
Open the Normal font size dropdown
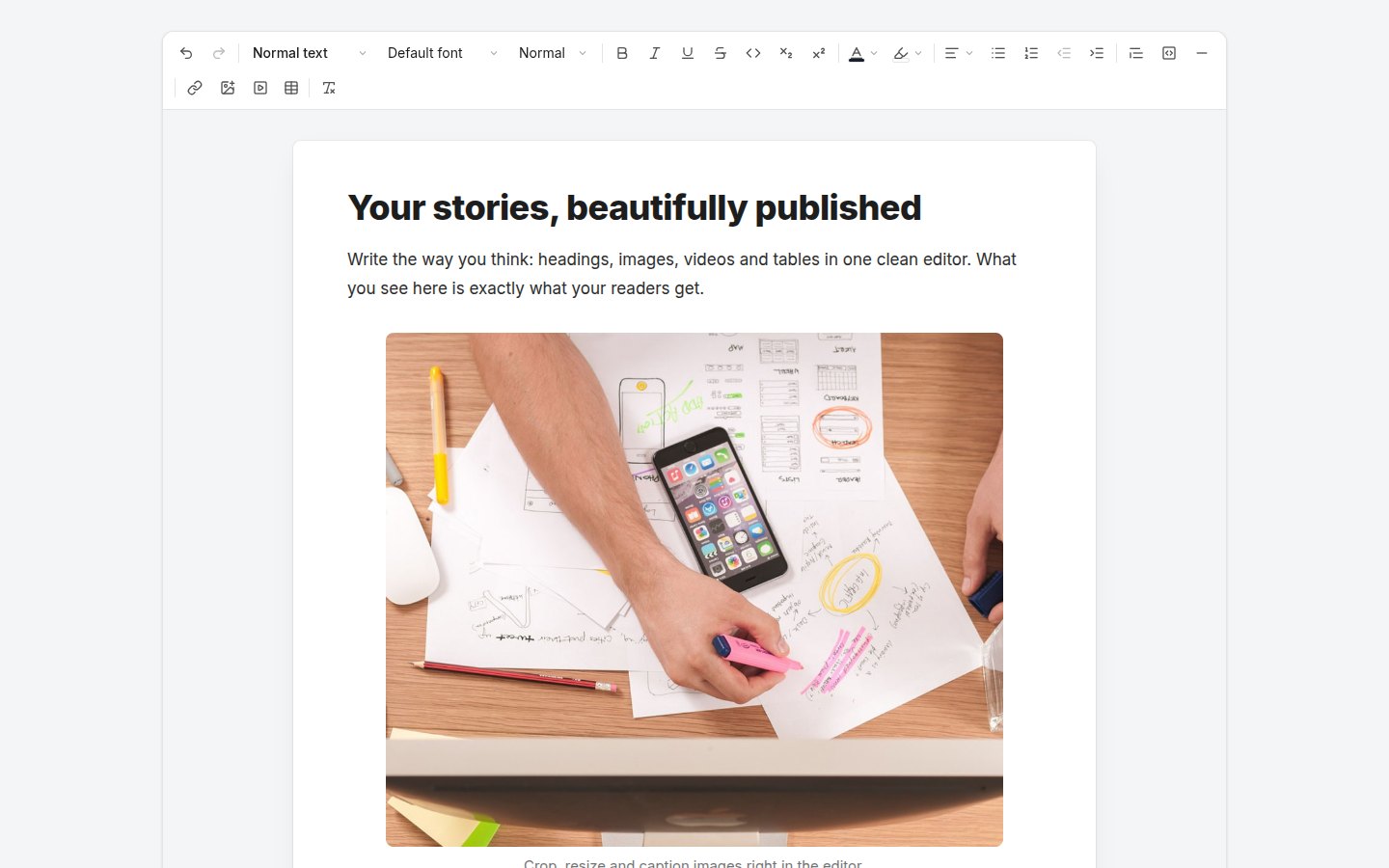click(552, 53)
